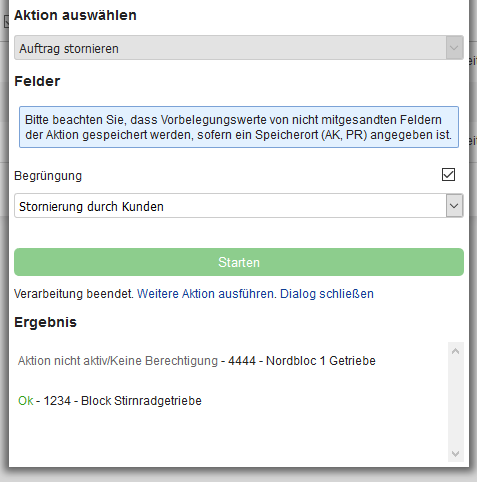
Task: Click the Begründung field label
Action: [48, 176]
